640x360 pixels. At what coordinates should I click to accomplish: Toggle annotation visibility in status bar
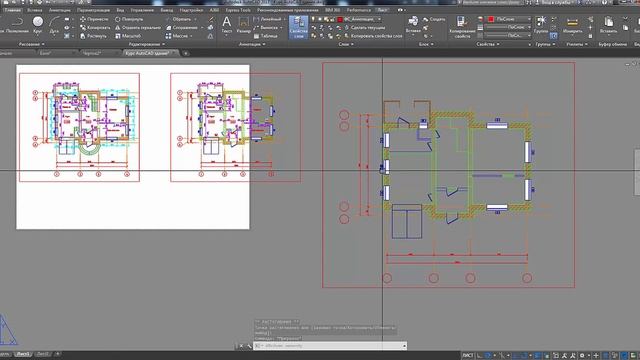point(564,356)
